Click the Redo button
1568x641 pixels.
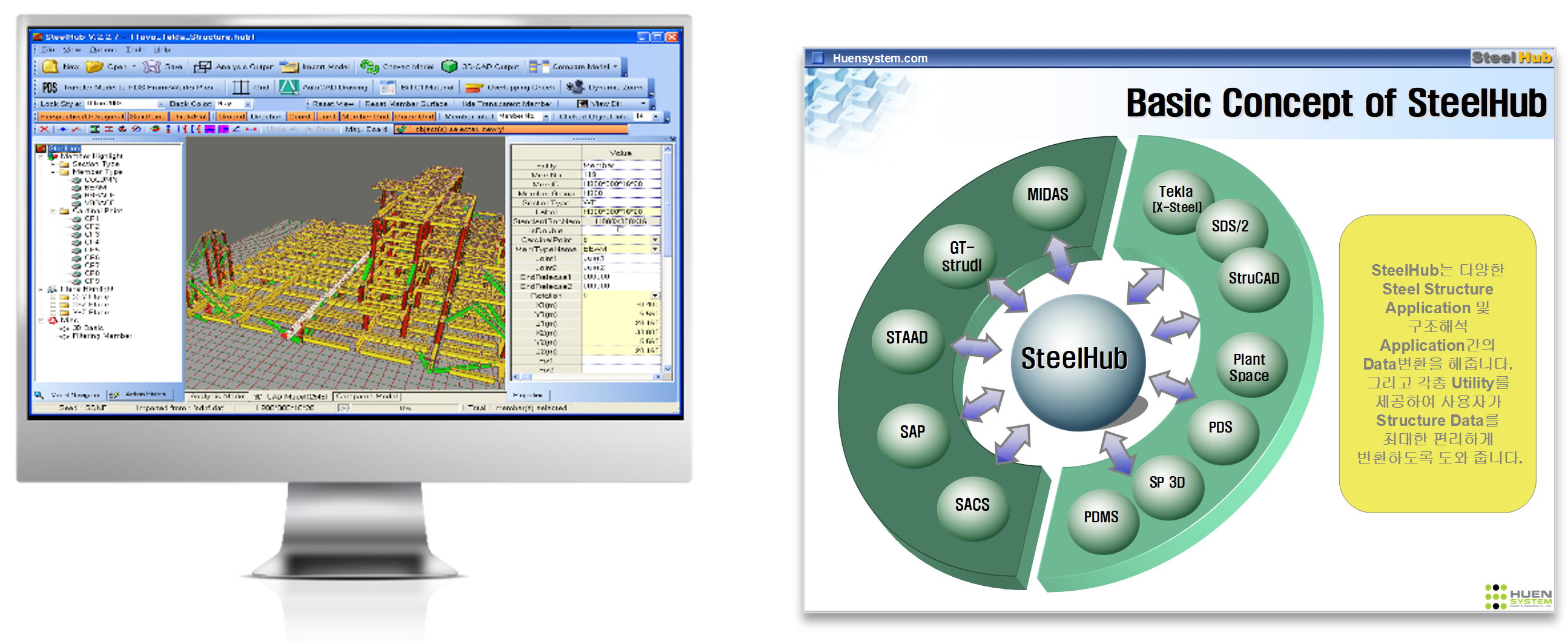point(320,129)
